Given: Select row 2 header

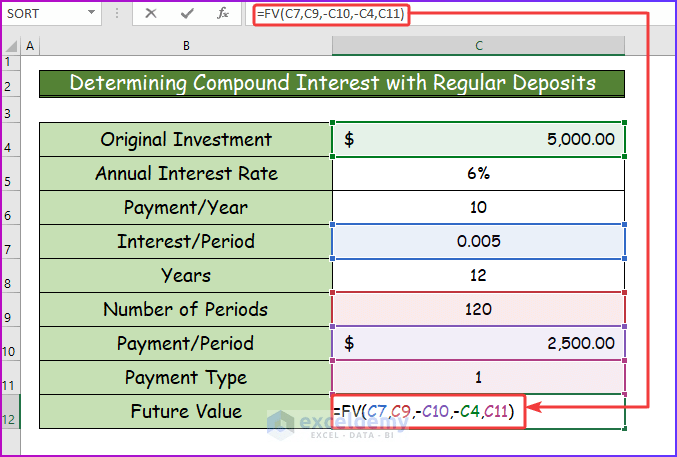Looking at the screenshot, I should [11, 83].
